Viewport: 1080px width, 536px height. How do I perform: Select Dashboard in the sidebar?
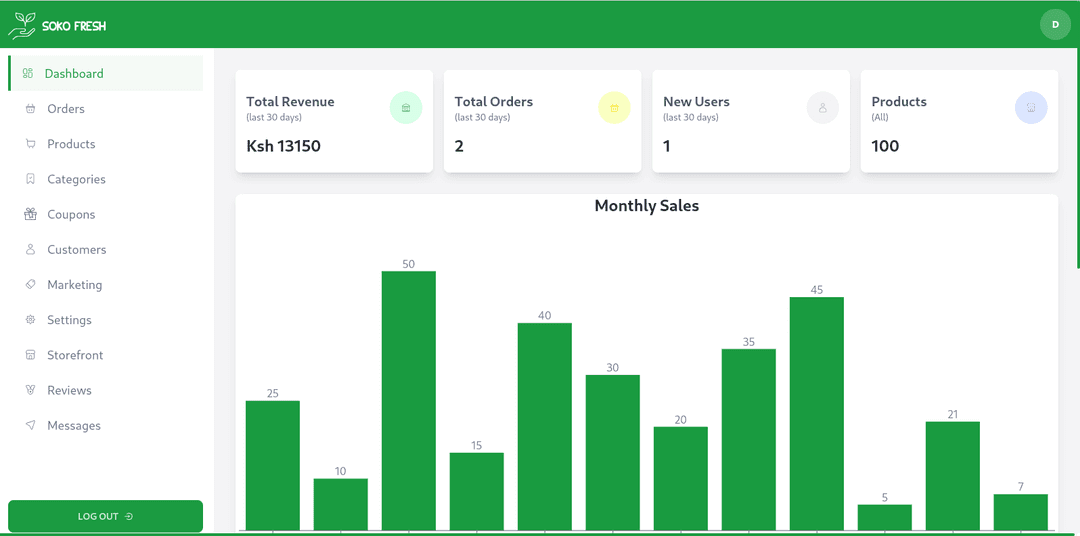[73, 74]
